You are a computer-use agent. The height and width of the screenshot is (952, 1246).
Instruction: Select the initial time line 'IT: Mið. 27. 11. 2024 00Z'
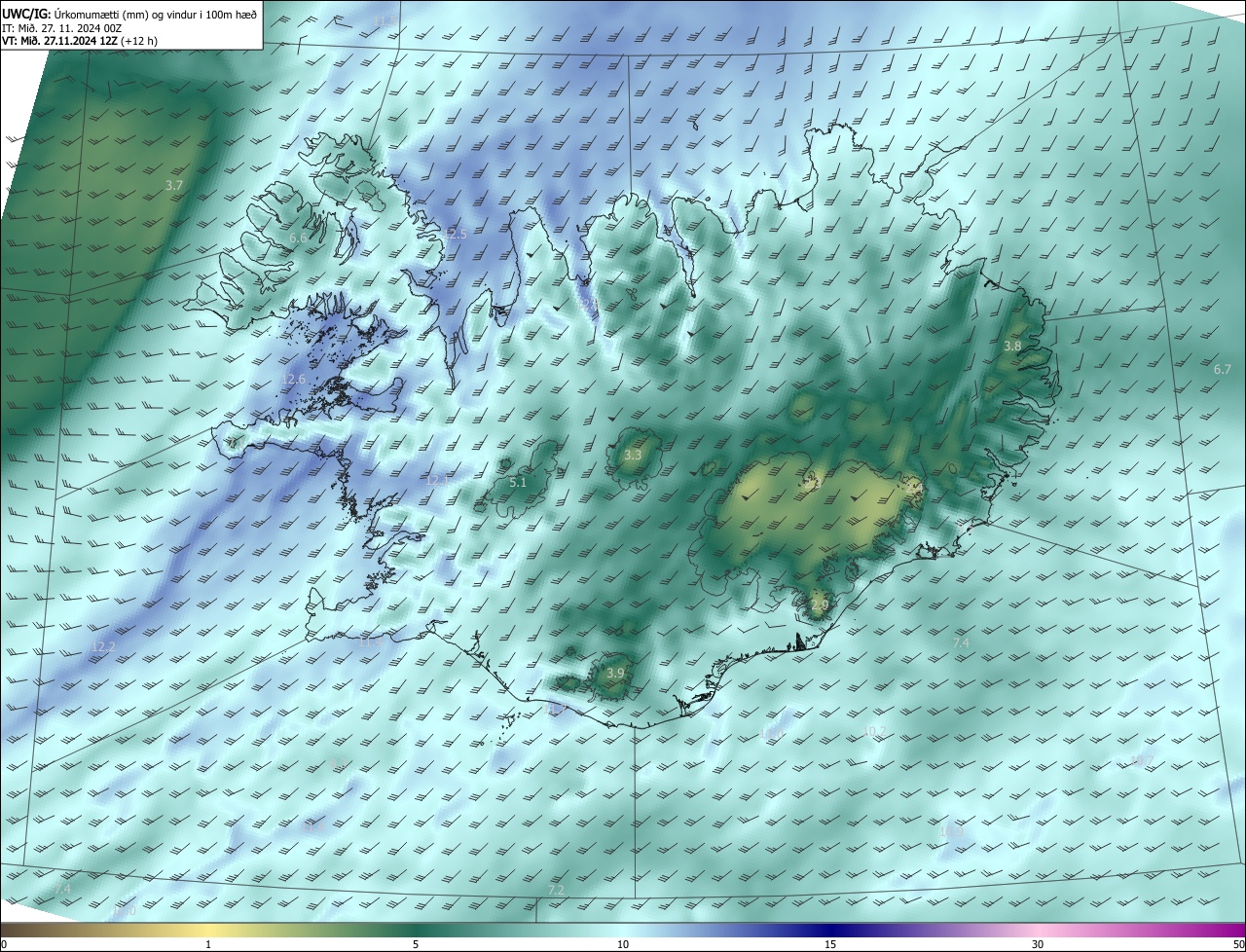coord(60,28)
